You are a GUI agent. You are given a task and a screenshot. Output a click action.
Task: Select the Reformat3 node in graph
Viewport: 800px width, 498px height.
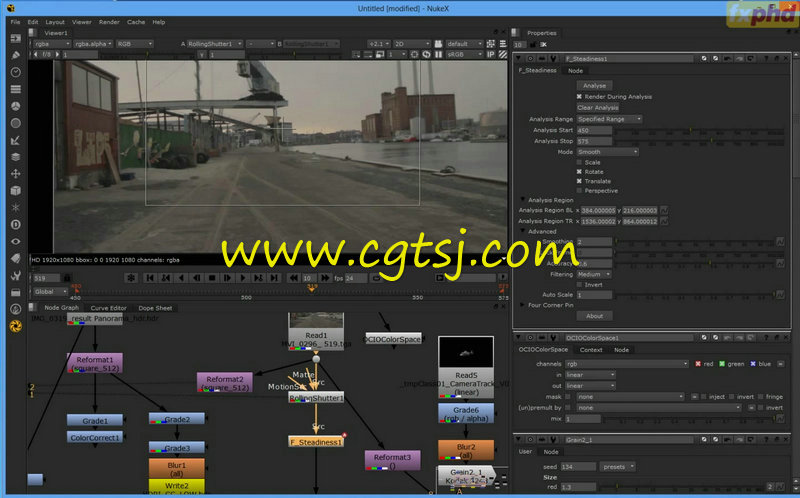click(392, 460)
